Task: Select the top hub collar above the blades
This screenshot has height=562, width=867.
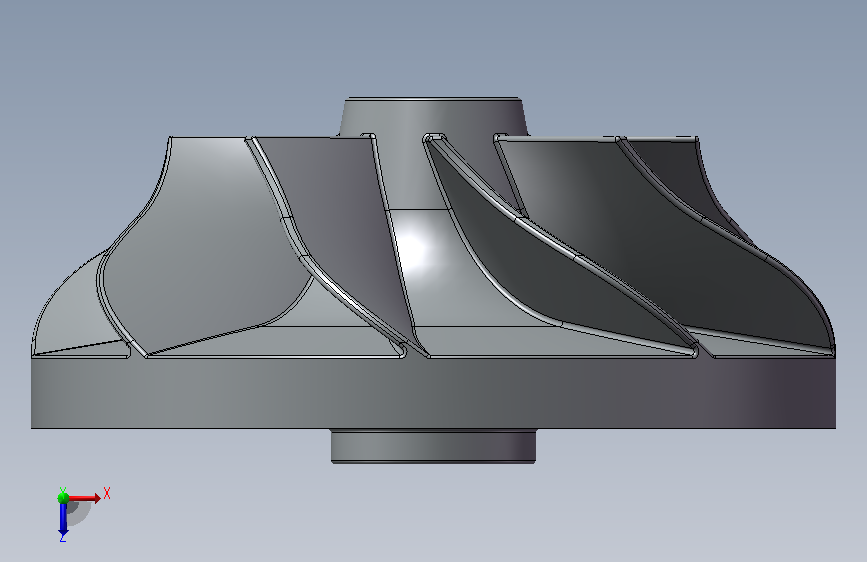Action: [432, 116]
